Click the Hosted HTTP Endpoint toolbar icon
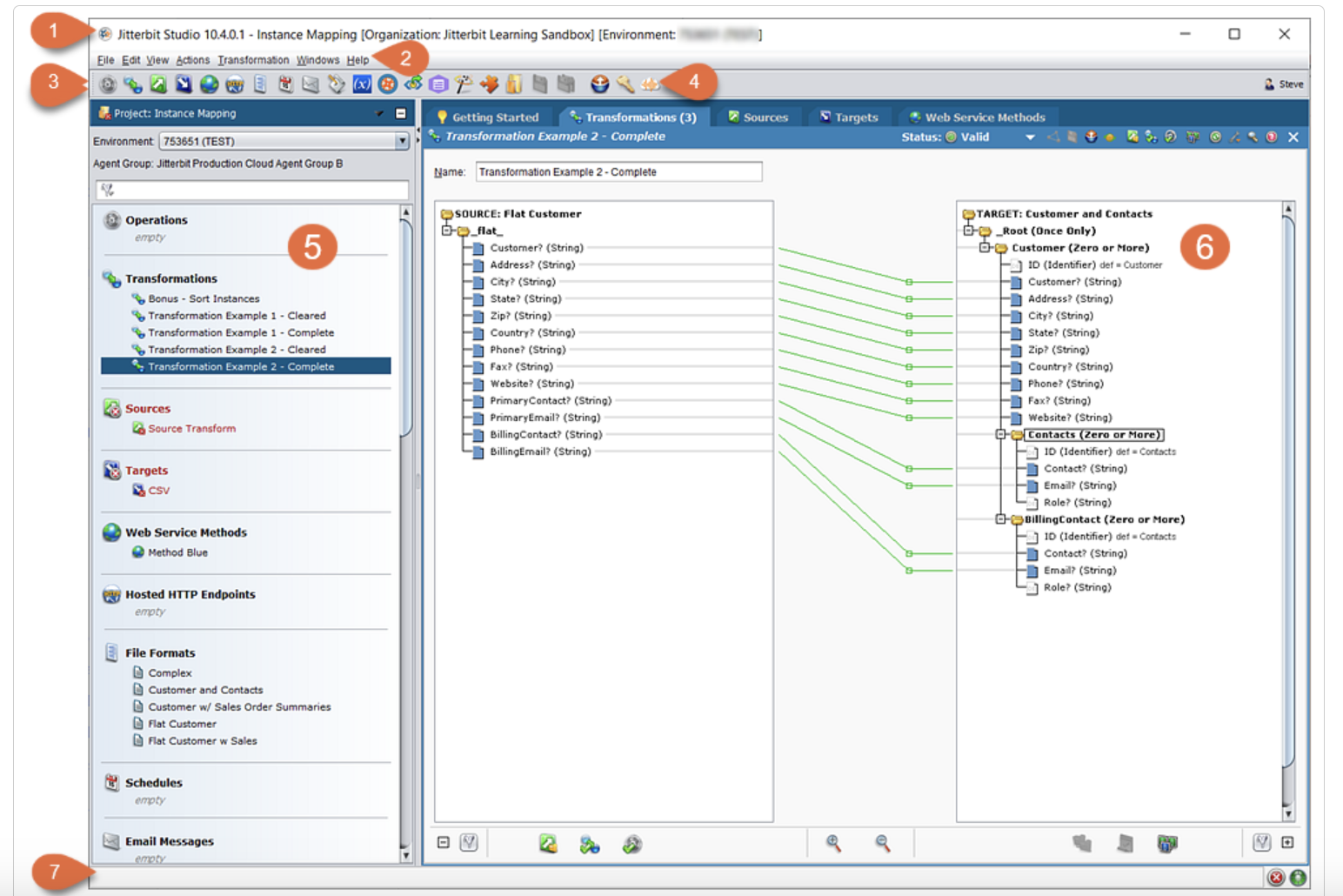 coord(234,84)
